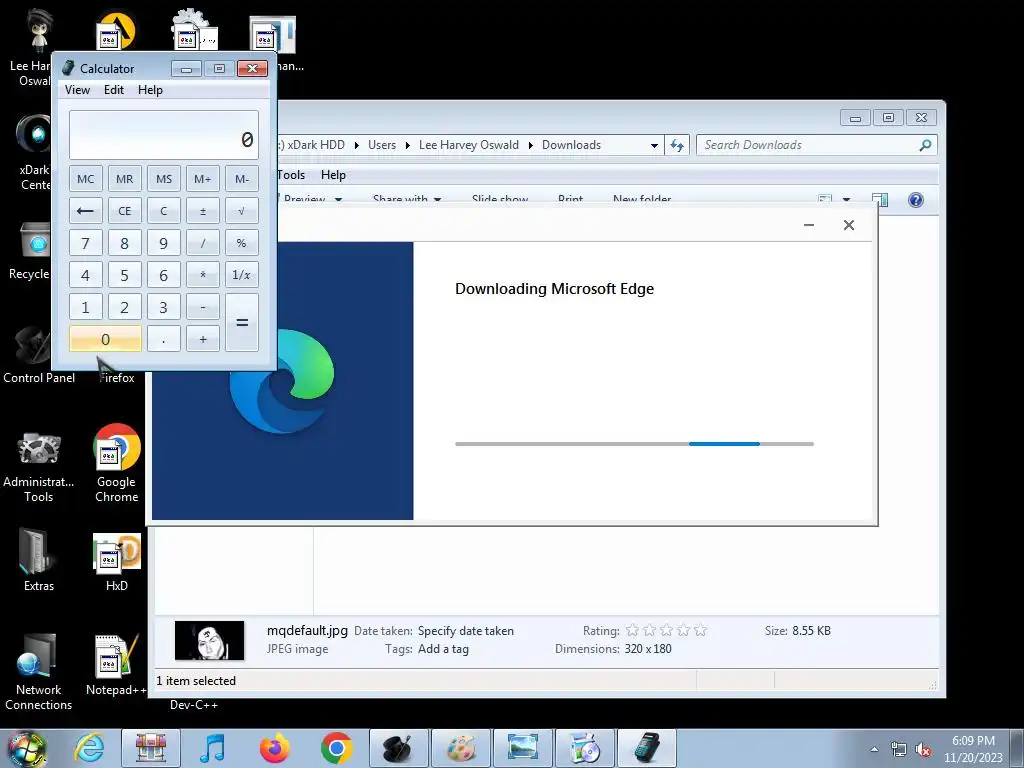
Task: Click the network tray icon
Action: [899, 749]
